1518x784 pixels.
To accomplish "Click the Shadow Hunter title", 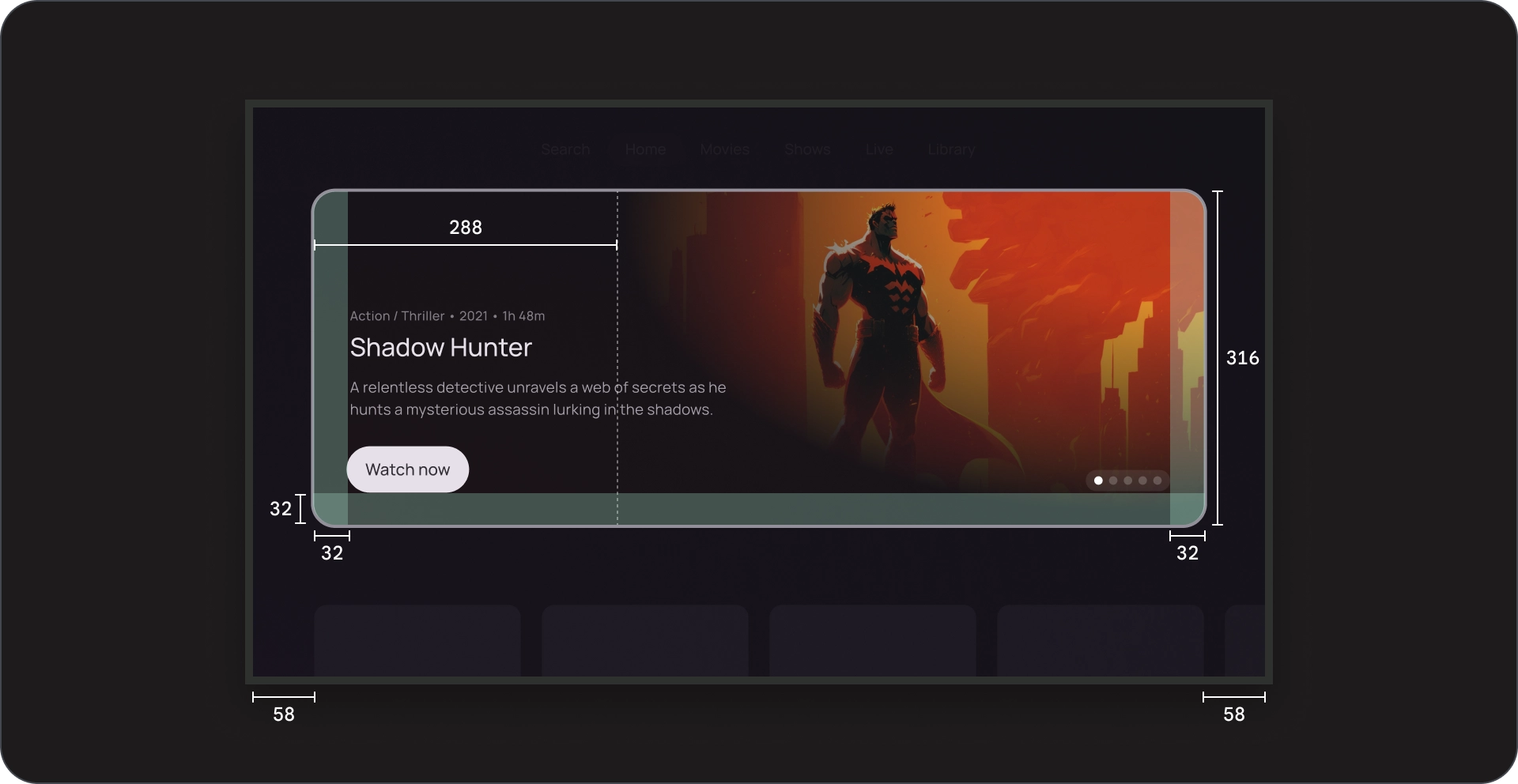I will tap(440, 348).
